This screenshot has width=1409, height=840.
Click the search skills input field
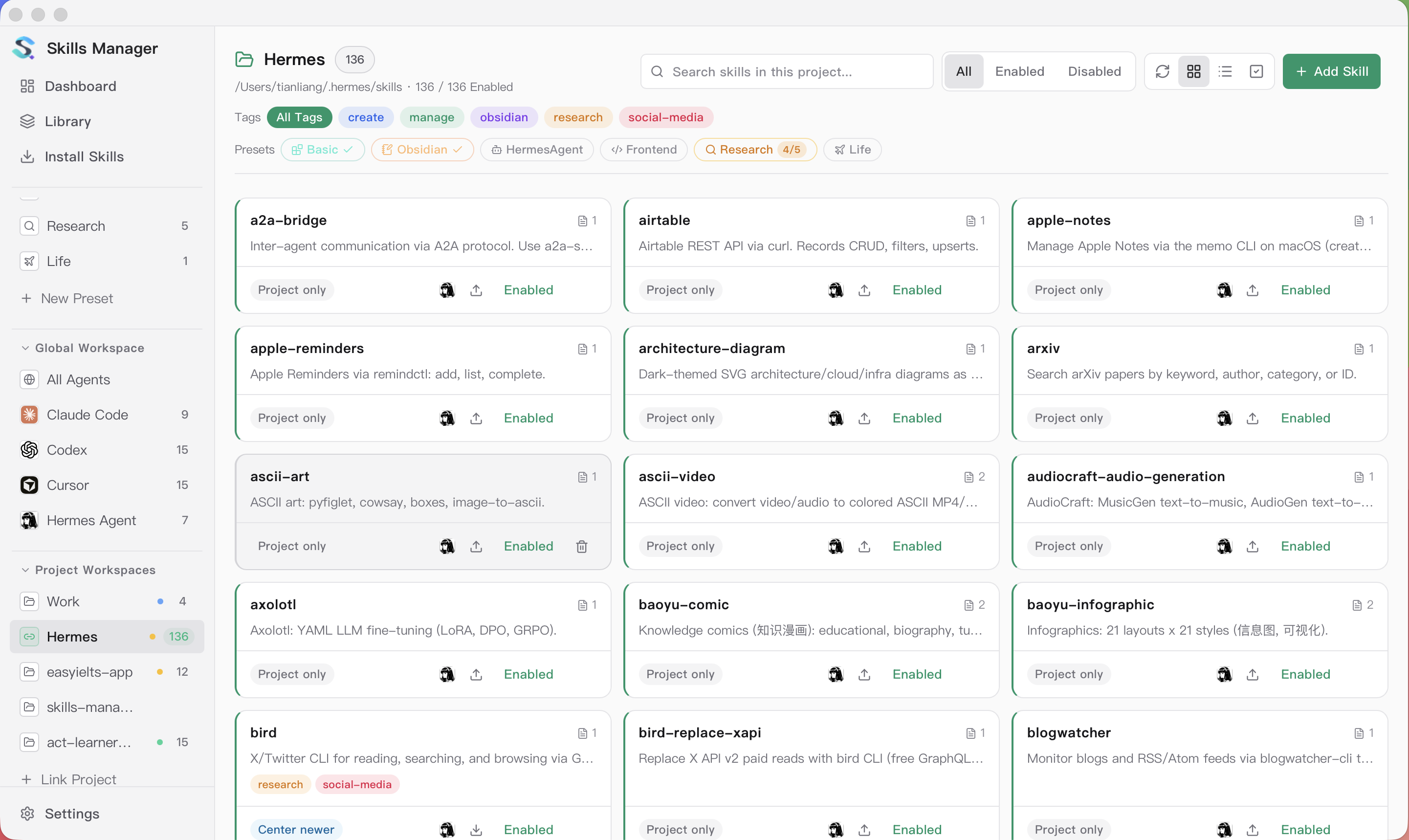coord(787,71)
